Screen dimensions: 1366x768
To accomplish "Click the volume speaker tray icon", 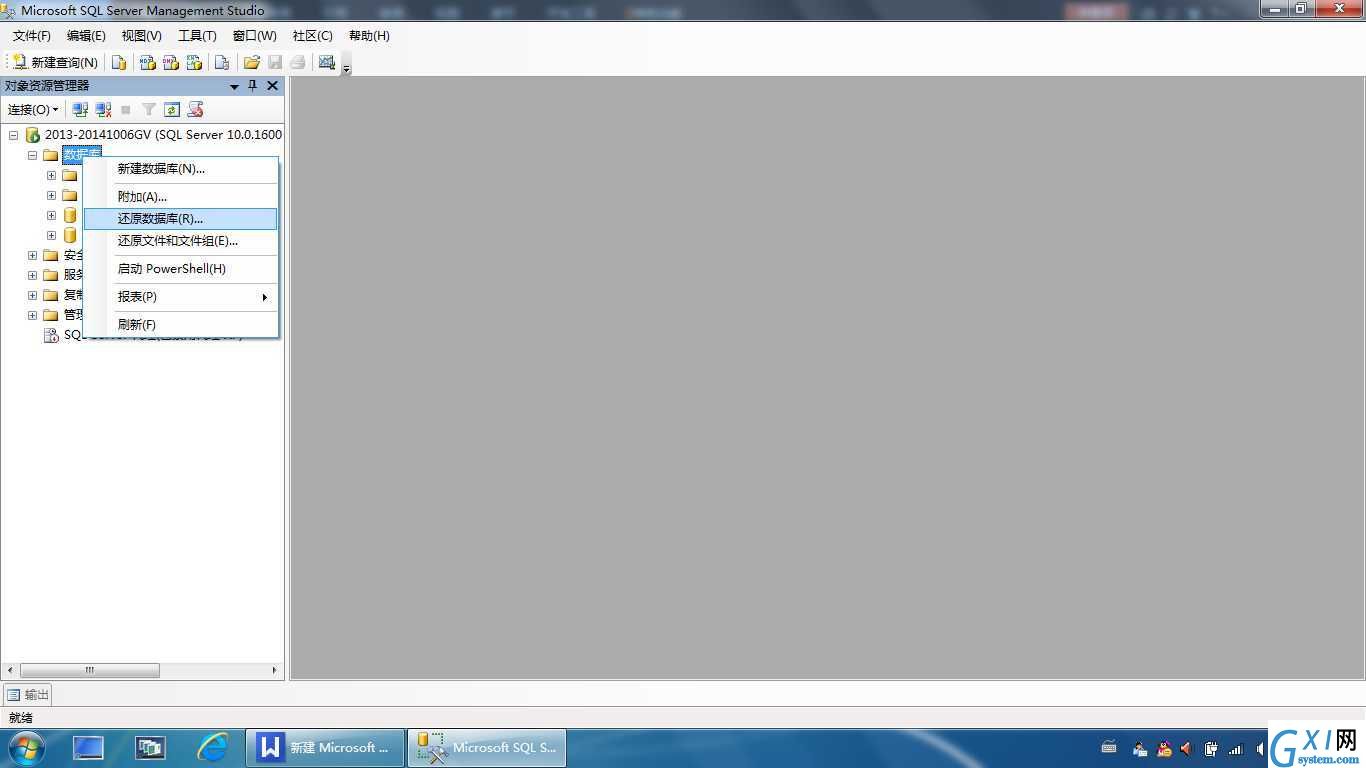I will 1187,749.
